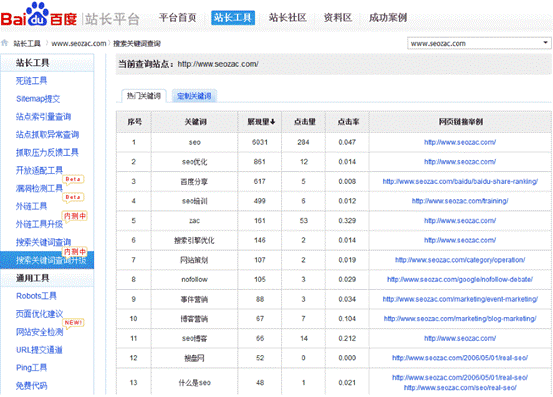
Task: Open 抓取压力反馈工具 in the sidebar
Action: tap(47, 152)
